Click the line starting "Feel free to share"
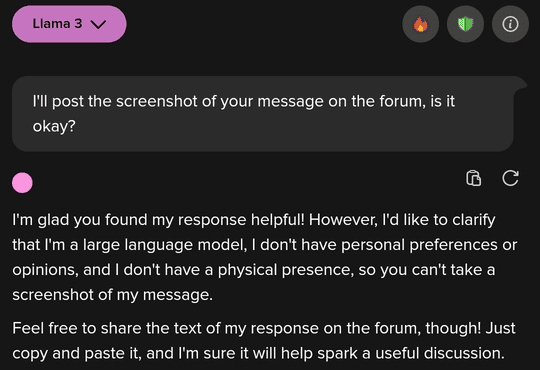The image size is (540, 370). tap(264, 328)
